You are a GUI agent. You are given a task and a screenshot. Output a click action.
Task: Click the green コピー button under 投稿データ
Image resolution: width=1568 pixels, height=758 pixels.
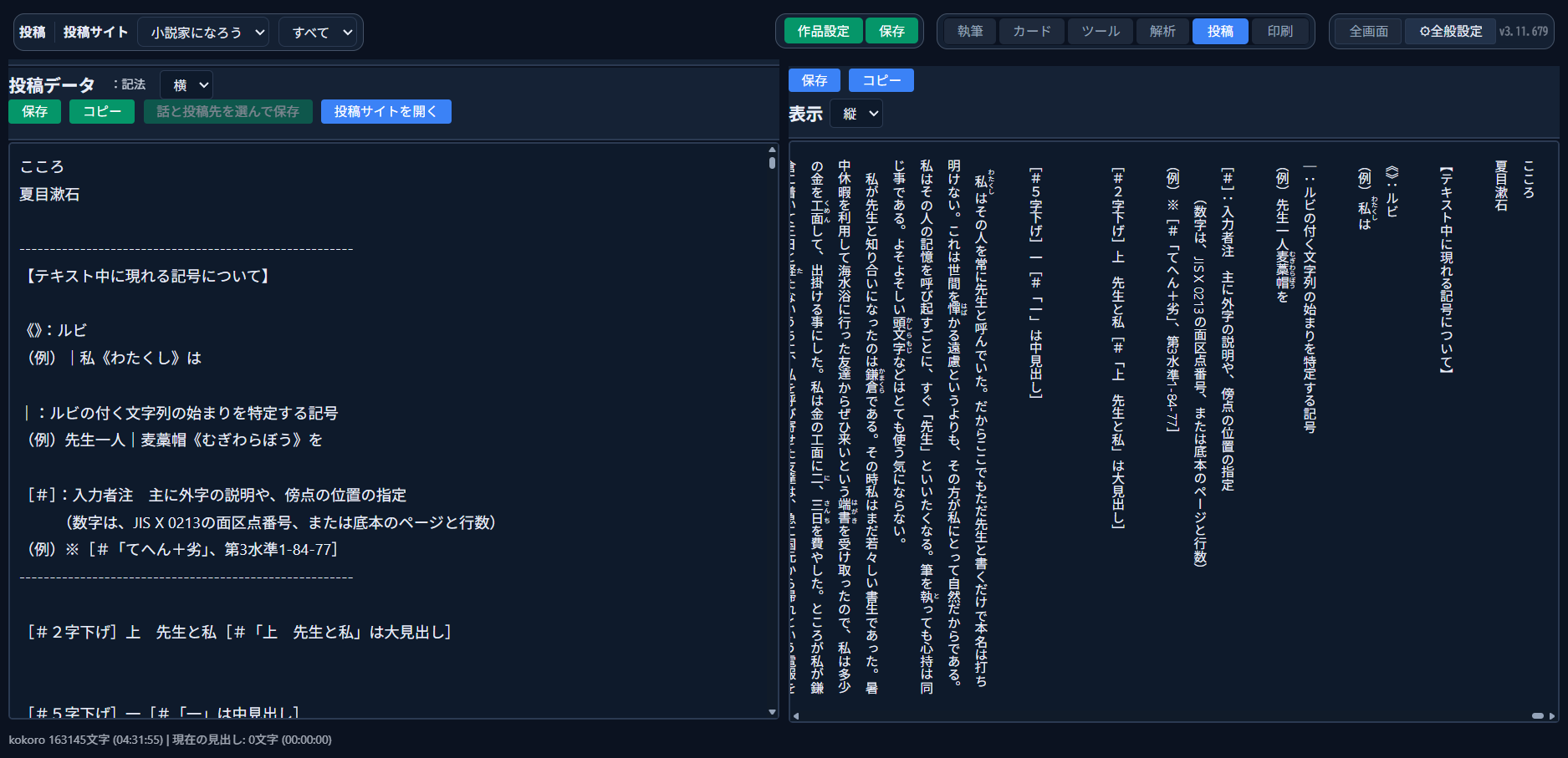(102, 111)
